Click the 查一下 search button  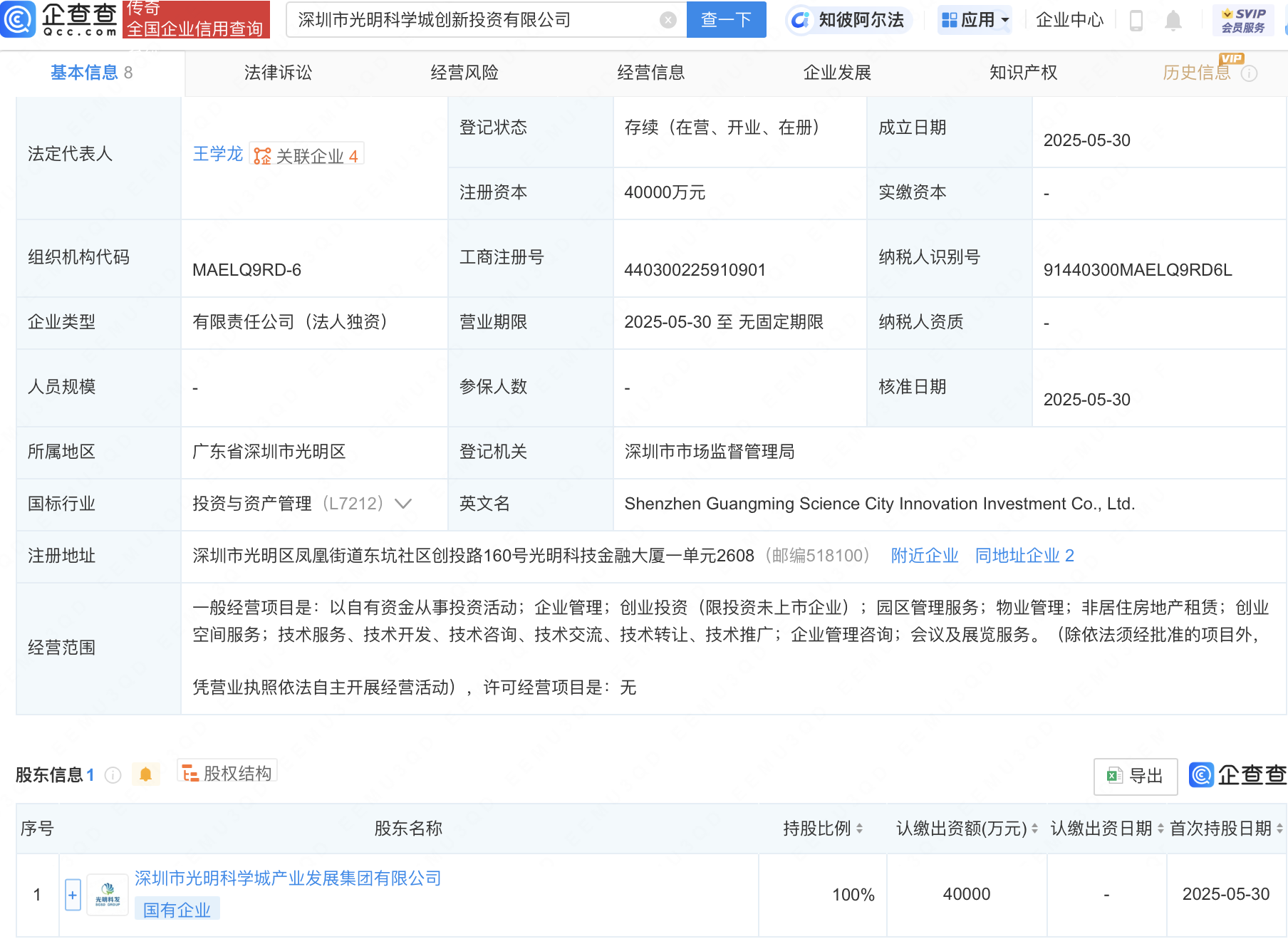(x=726, y=20)
